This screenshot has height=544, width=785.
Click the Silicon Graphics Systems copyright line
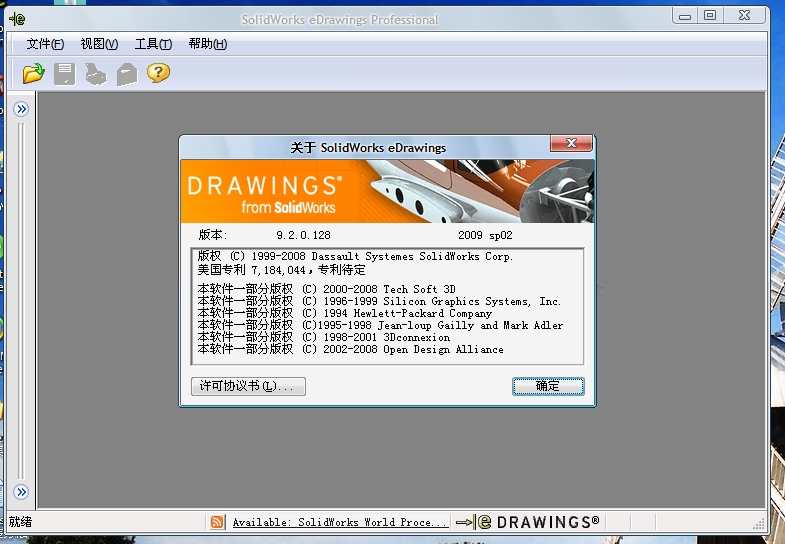pos(379,301)
